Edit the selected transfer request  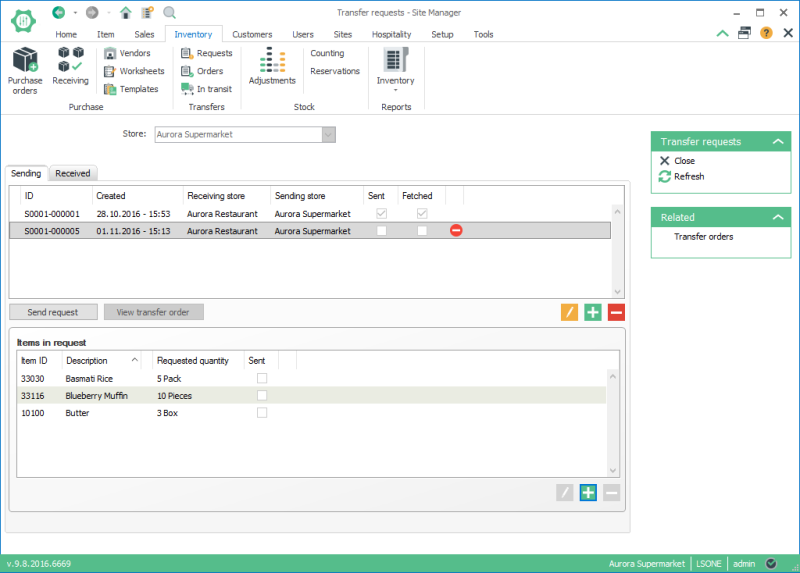569,312
